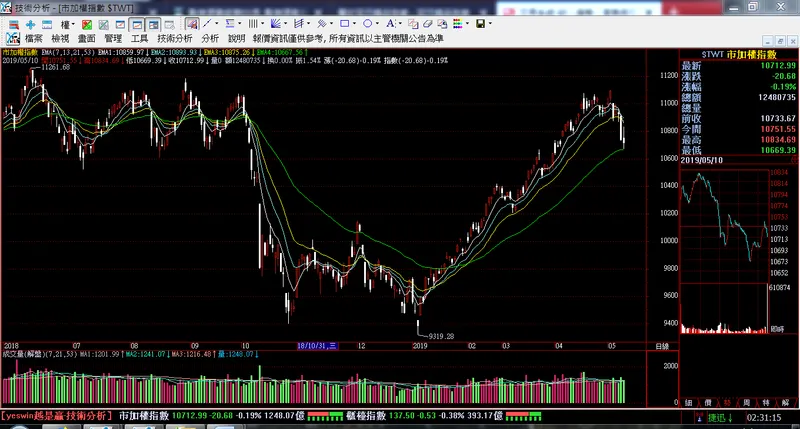The height and width of the screenshot is (429, 800).
Task: Toggle the indicator overlay tool button
Action: click(192, 24)
